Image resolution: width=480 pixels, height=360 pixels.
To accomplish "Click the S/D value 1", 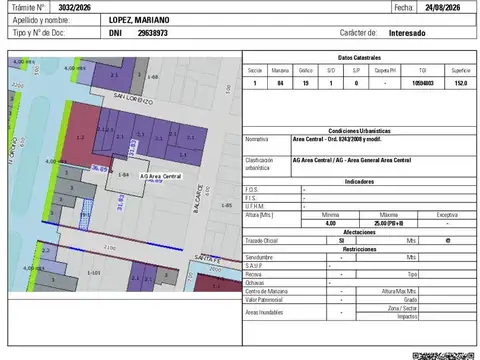I will pos(331,83).
